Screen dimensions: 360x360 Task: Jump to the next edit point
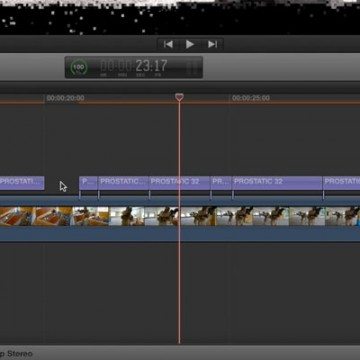(212, 44)
